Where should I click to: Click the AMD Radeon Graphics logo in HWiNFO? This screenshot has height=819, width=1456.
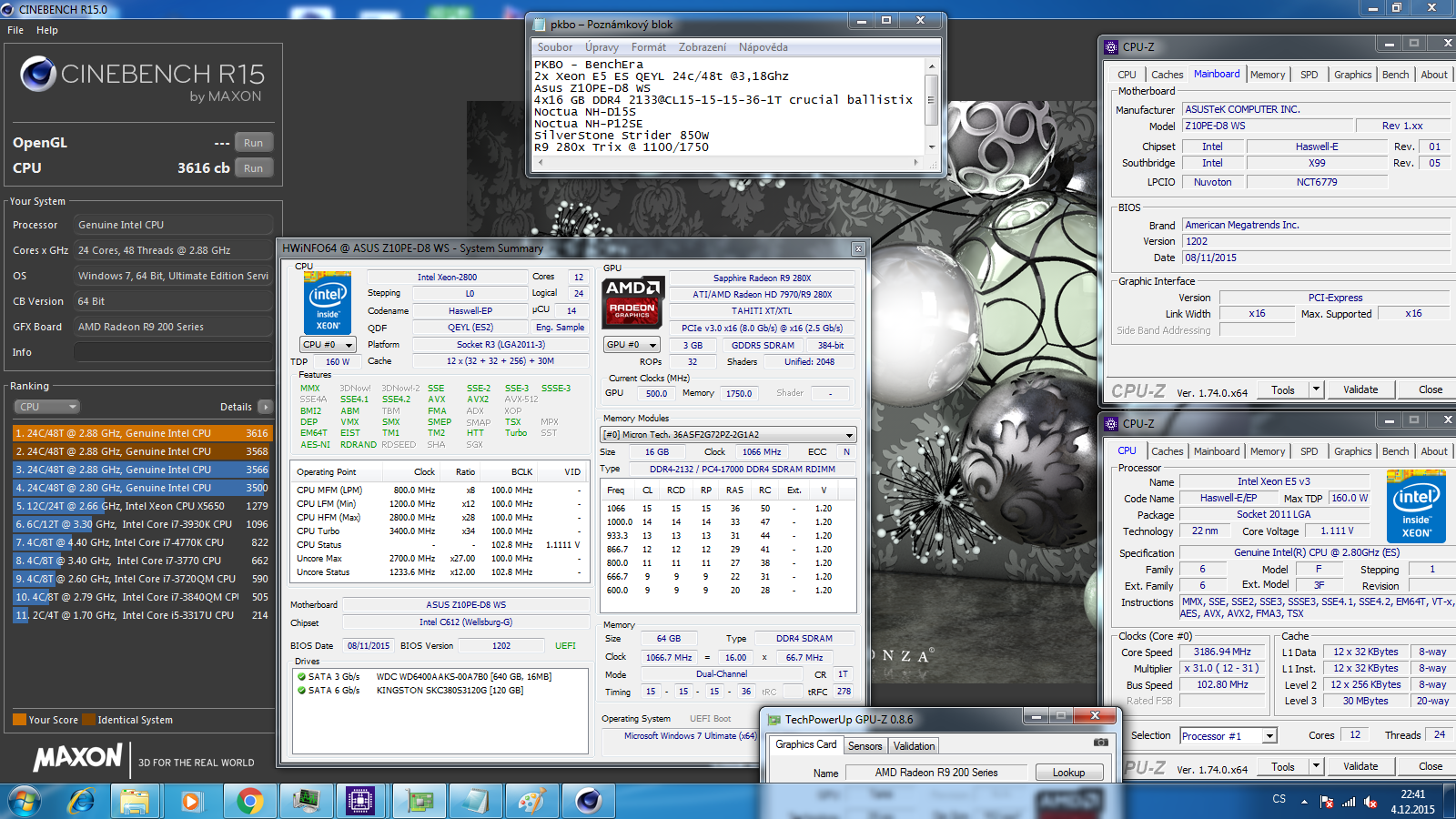pyautogui.click(x=633, y=301)
